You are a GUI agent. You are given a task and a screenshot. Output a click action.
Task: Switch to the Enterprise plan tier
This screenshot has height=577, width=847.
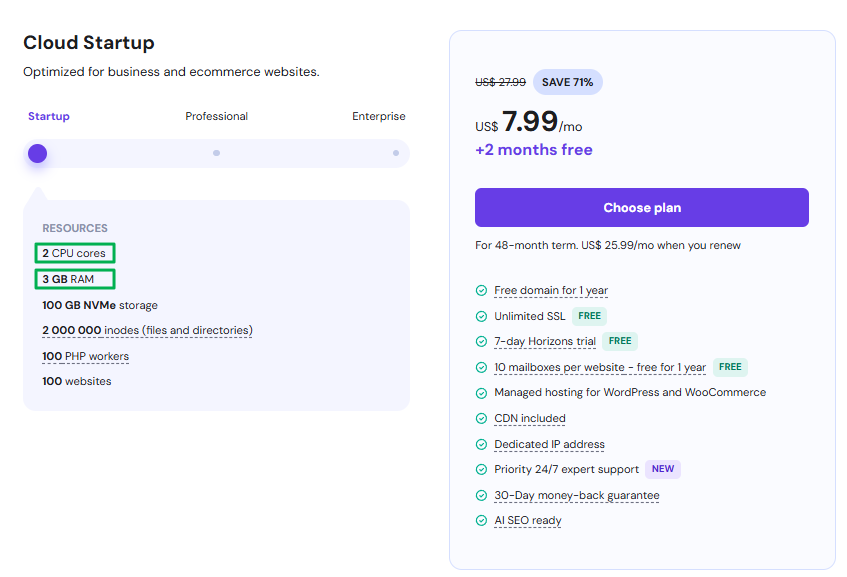pyautogui.click(x=378, y=116)
